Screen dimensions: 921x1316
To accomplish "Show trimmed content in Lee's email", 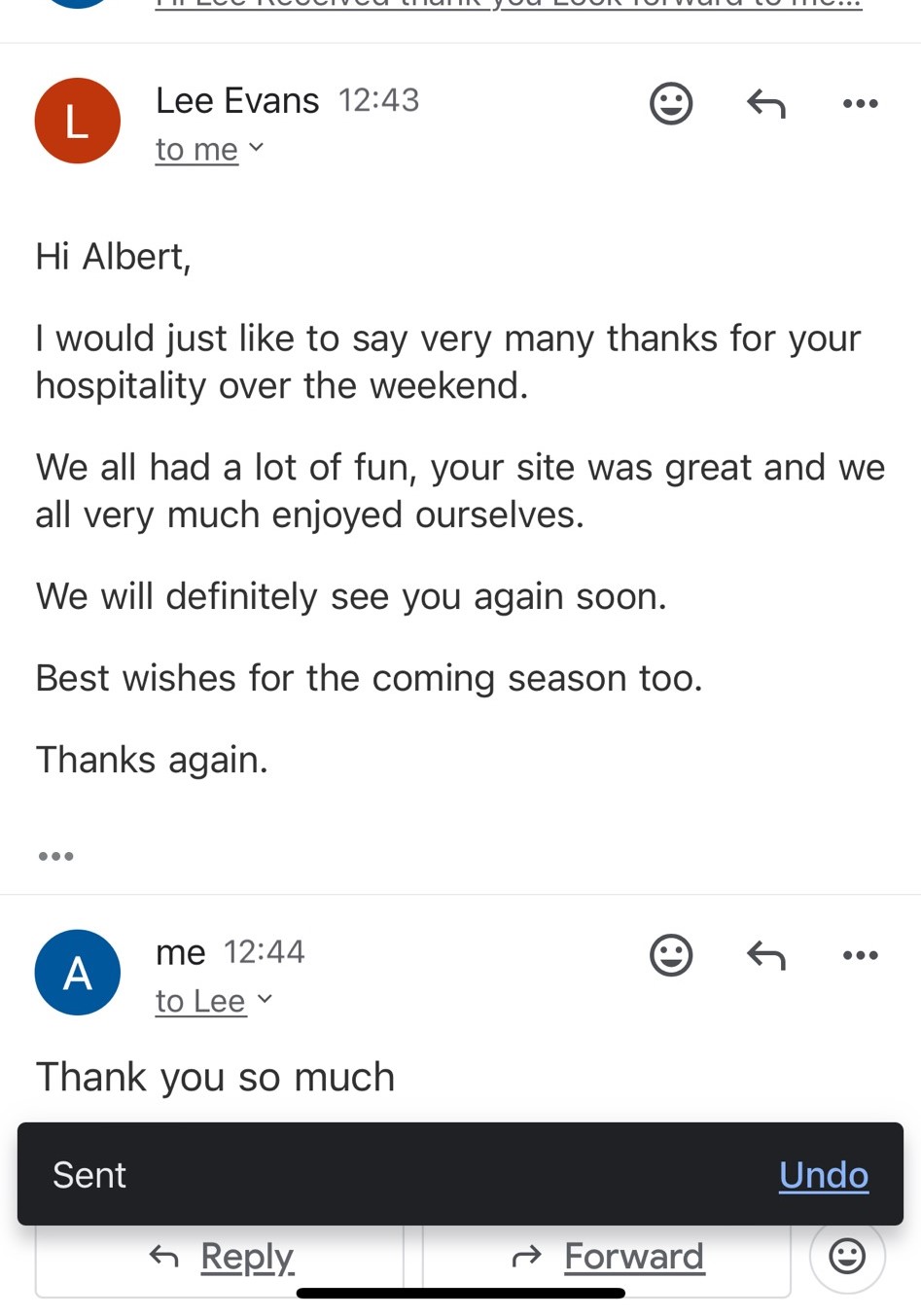I will tap(55, 856).
